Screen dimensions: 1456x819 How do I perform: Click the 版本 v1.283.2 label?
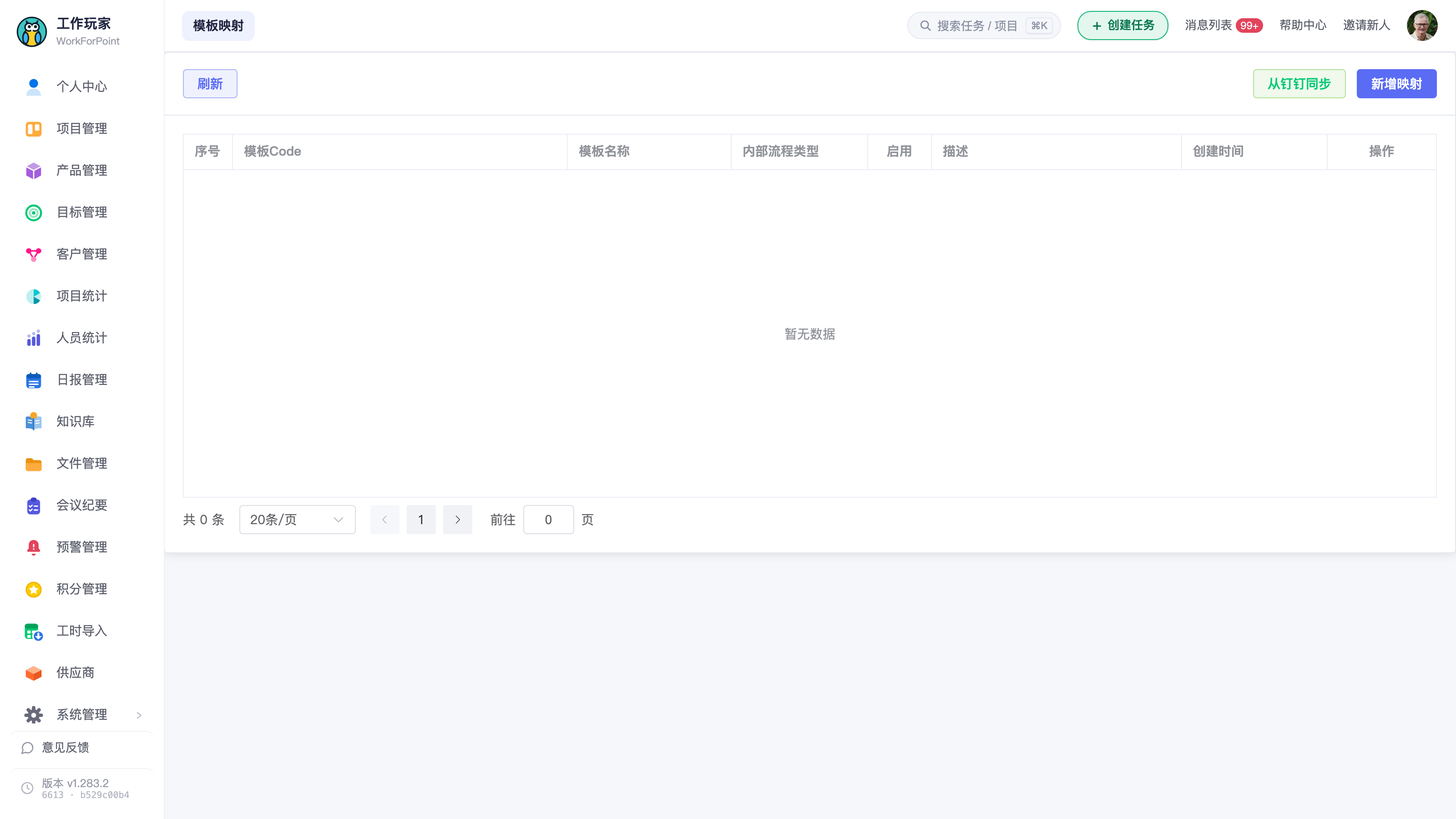pyautogui.click(x=75, y=784)
